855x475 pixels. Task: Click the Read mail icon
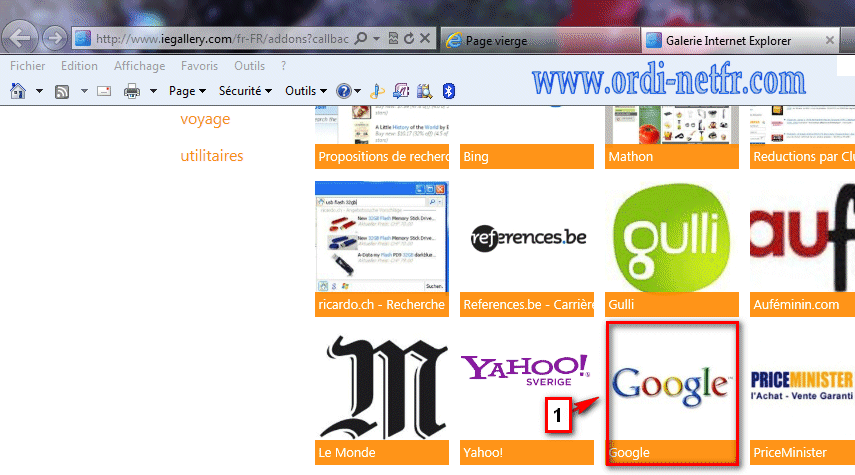coord(104,91)
